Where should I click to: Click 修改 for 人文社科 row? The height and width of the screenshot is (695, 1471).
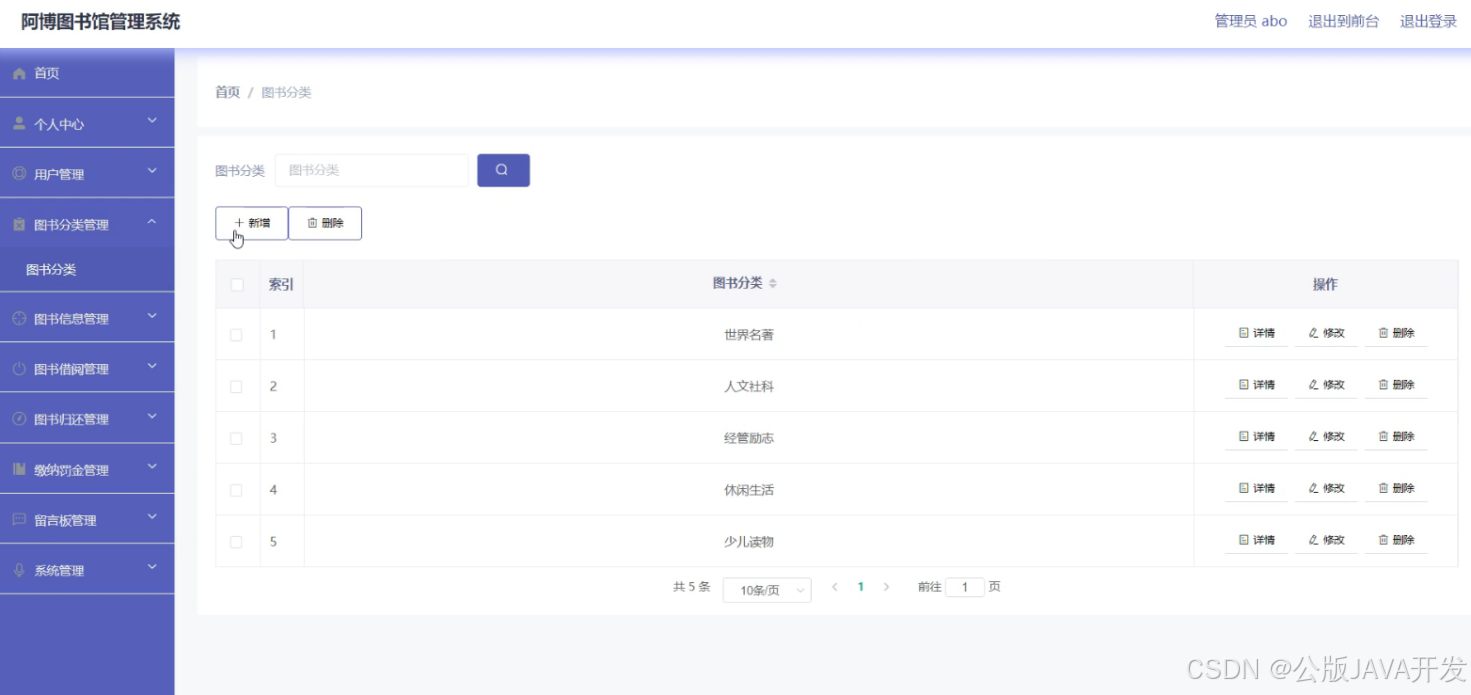point(1326,385)
